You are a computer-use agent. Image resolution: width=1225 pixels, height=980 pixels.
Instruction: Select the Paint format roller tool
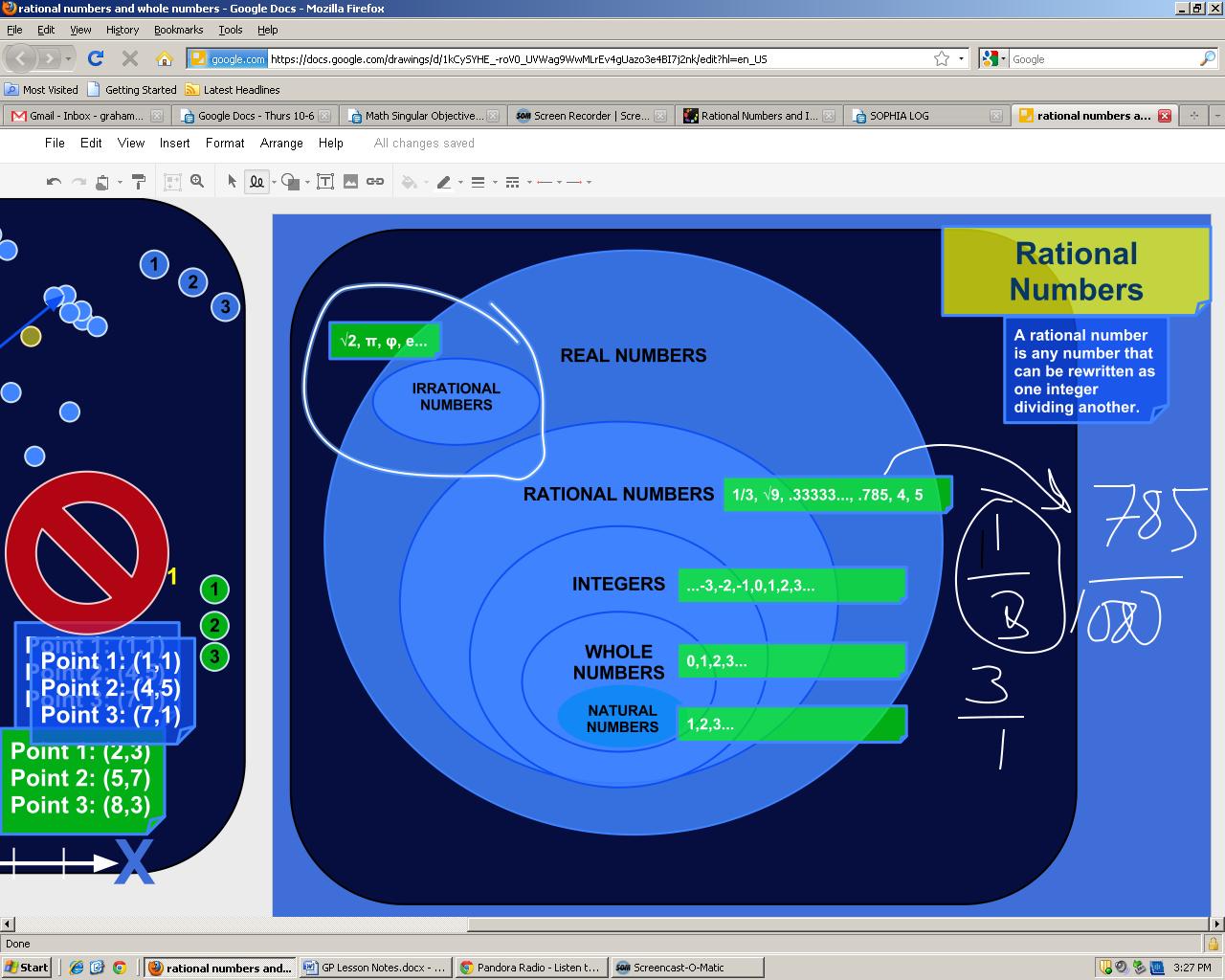(x=138, y=182)
